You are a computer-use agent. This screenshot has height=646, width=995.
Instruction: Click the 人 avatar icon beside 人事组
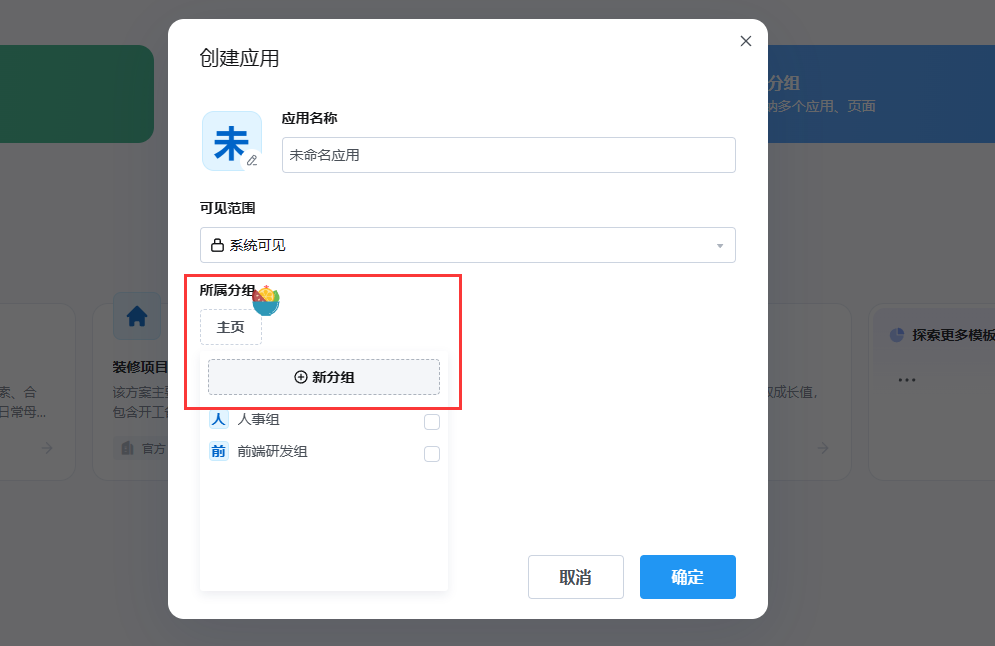[218, 419]
